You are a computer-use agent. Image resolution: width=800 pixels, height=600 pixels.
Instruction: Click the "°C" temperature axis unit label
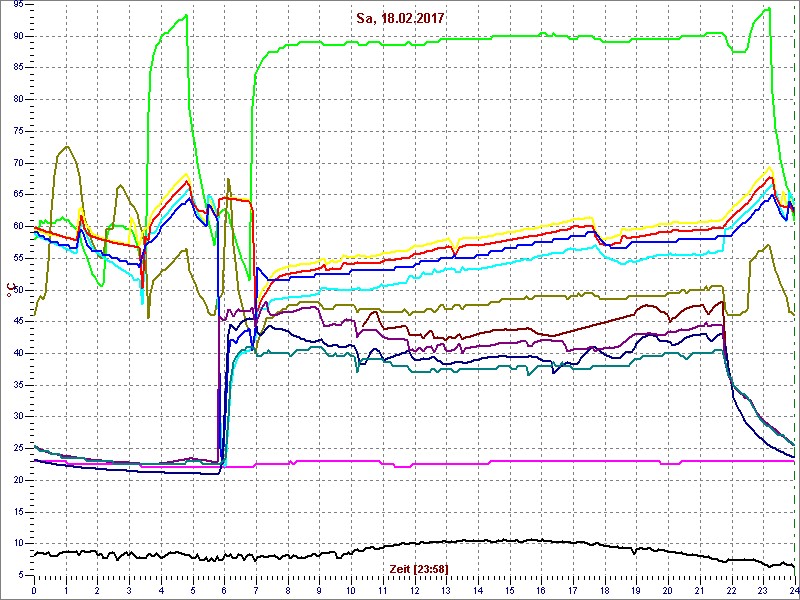(x=9, y=290)
